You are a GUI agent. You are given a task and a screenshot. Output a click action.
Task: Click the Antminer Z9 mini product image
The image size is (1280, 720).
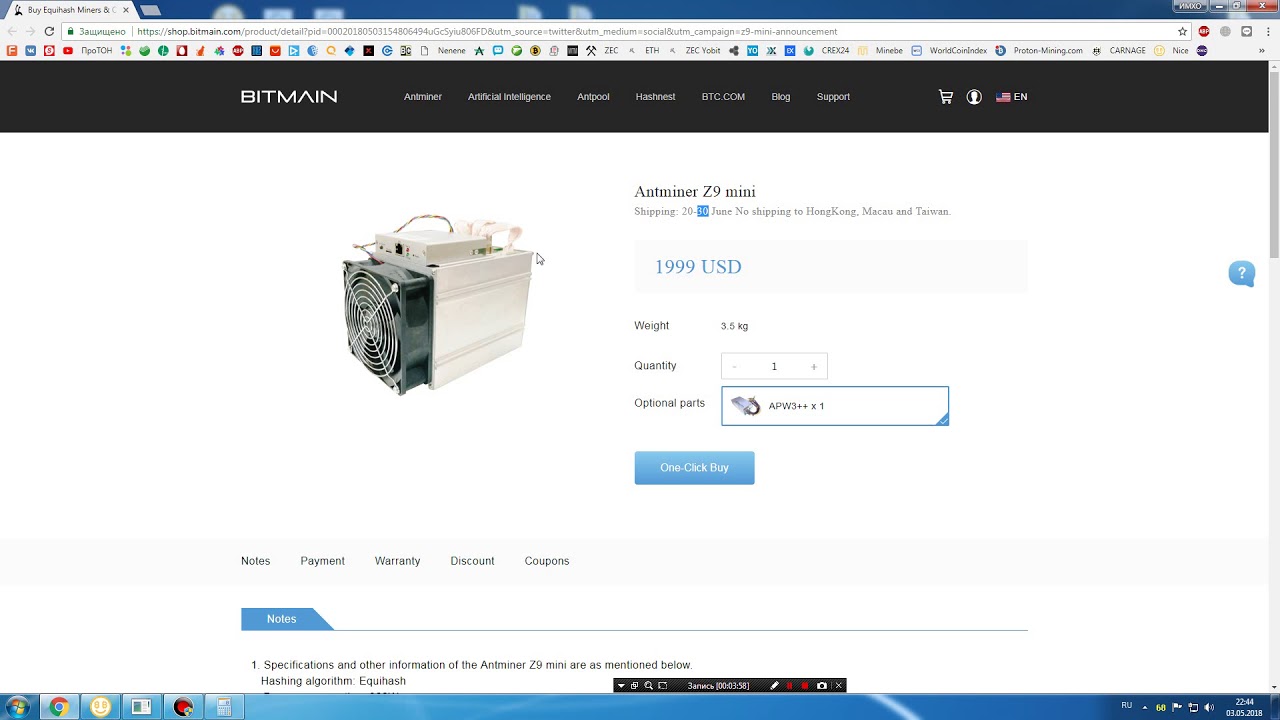pos(438,303)
